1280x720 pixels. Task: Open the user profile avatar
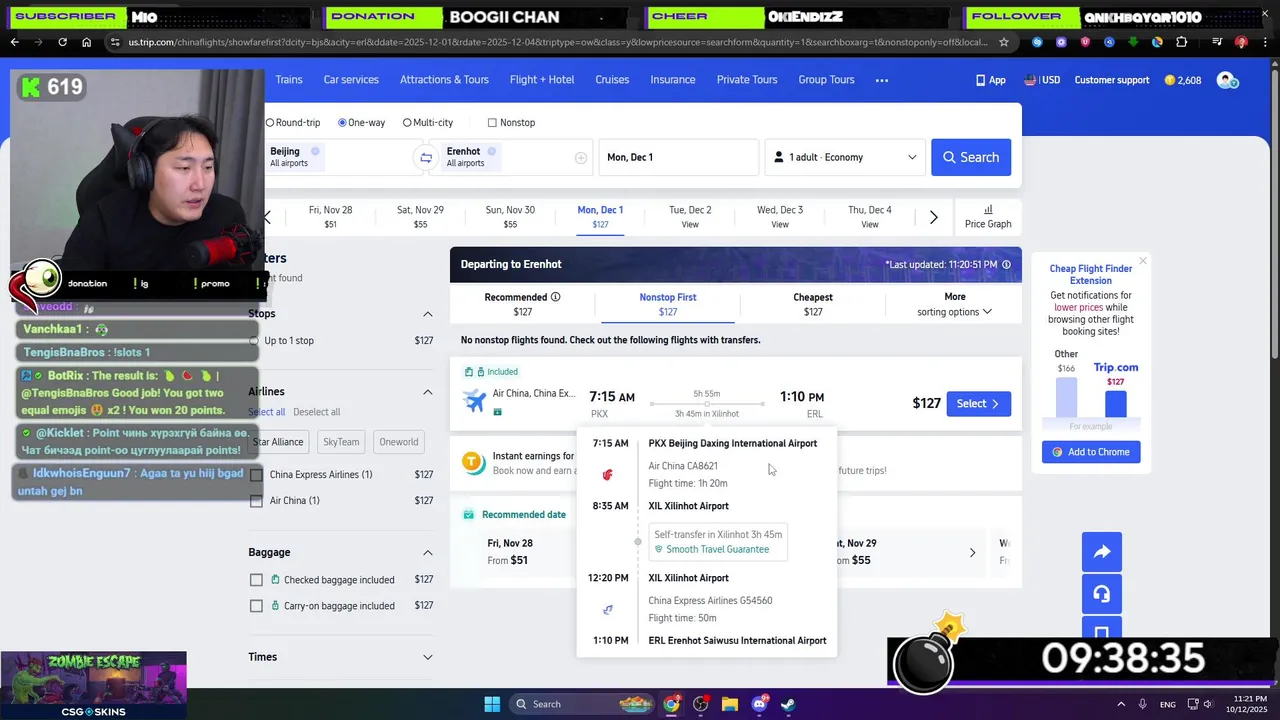[x=1227, y=80]
